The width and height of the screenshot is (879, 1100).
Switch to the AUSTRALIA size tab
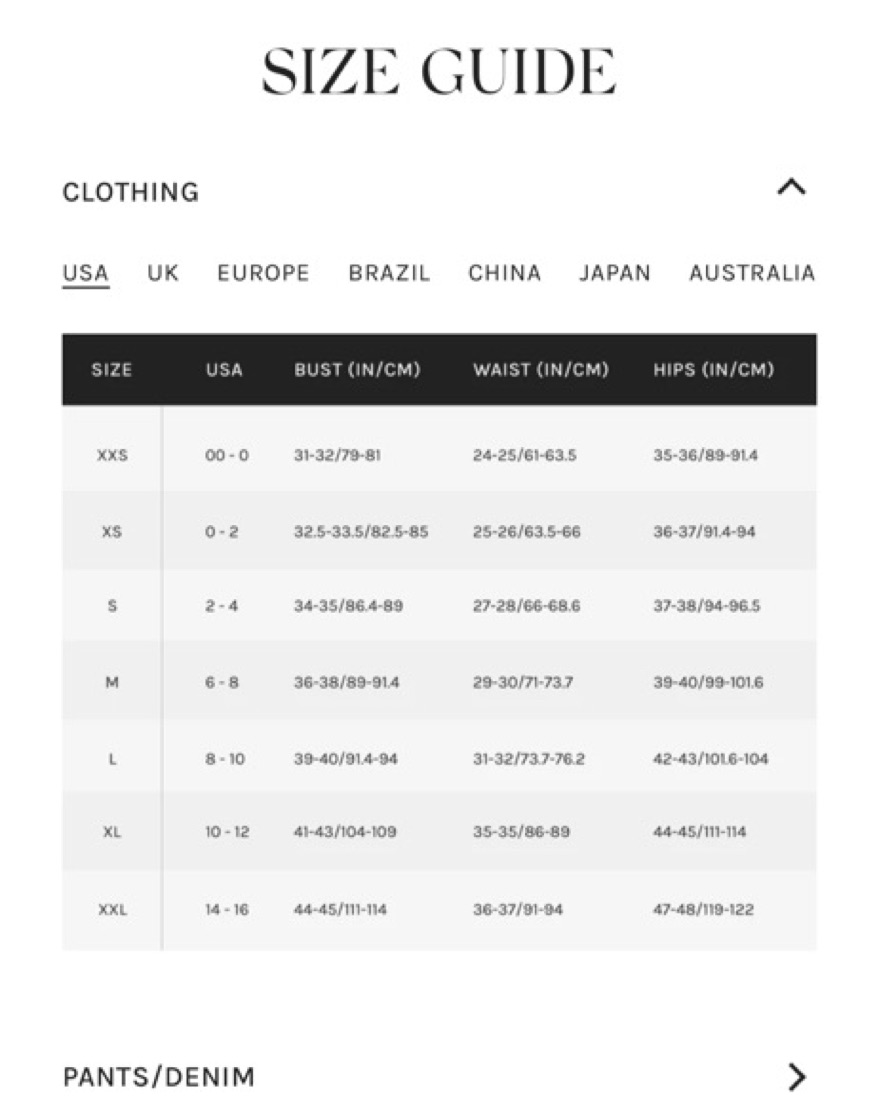pyautogui.click(x=752, y=273)
